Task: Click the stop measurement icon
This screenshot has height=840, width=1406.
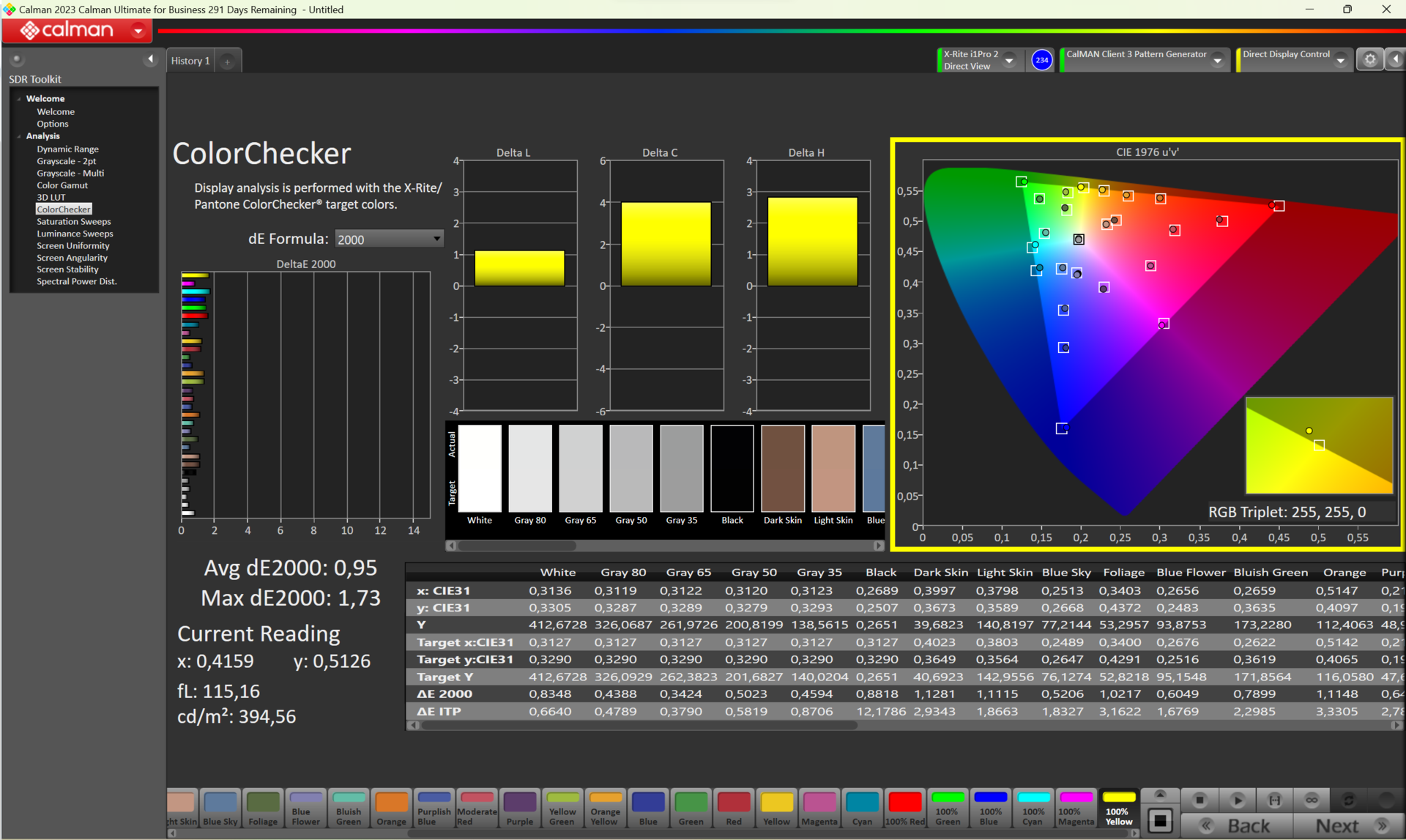Action: point(1199,800)
